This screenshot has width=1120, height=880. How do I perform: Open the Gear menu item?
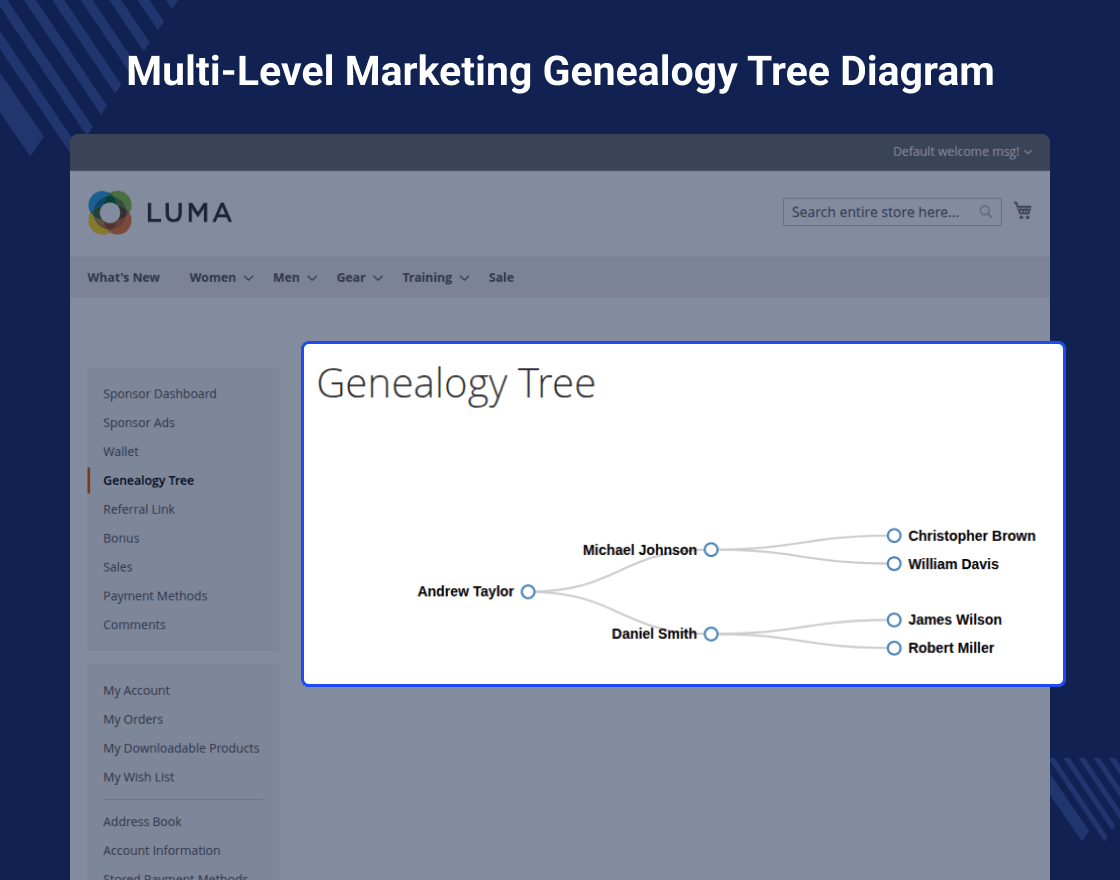point(351,277)
